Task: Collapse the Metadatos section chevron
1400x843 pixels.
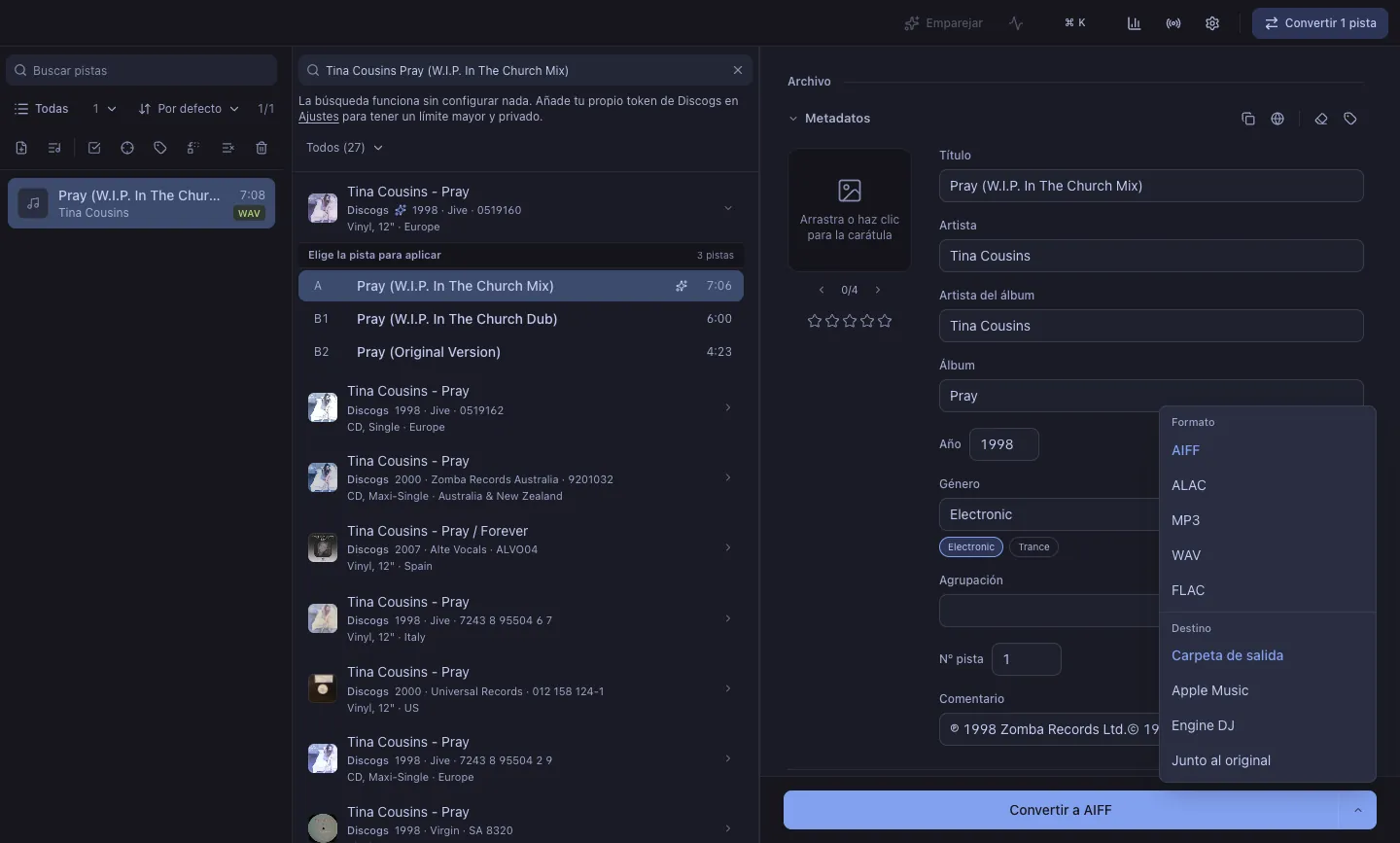Action: pos(793,119)
